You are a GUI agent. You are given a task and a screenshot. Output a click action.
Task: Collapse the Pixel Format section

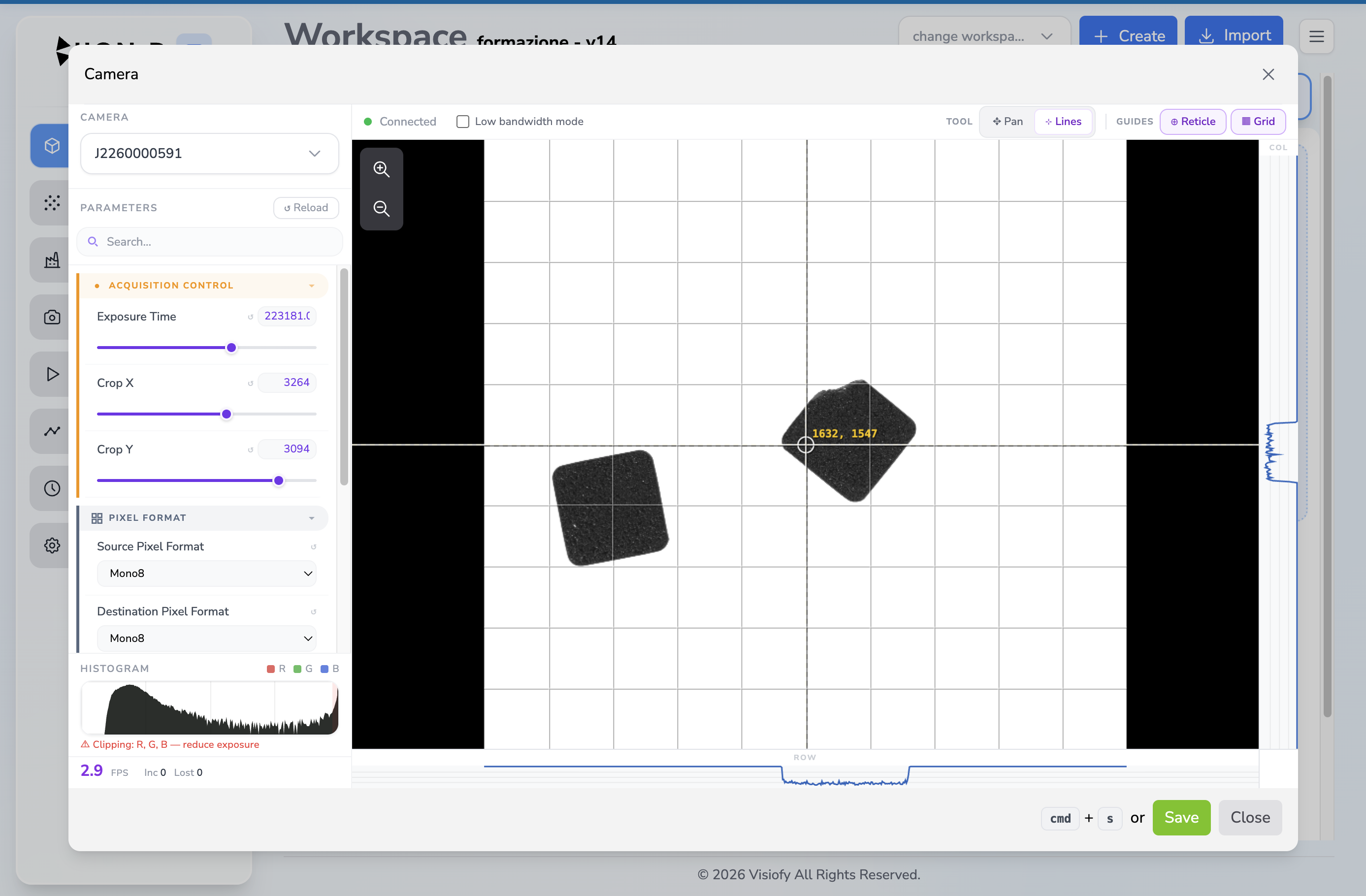point(204,518)
